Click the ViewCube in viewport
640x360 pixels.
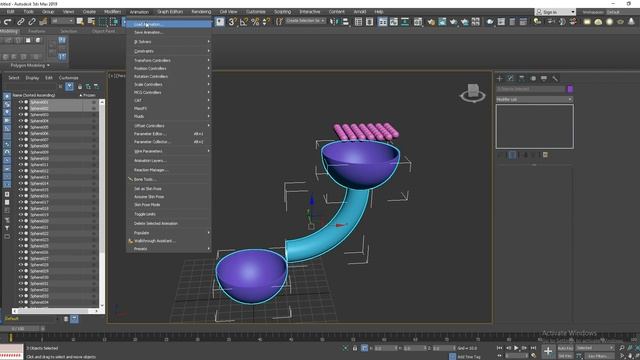tap(473, 93)
